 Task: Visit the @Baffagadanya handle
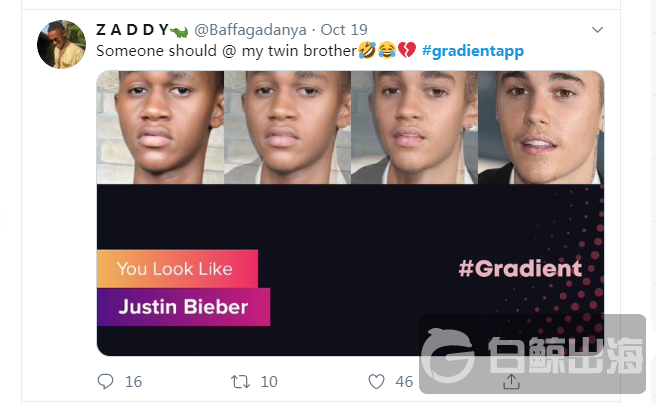pos(250,30)
